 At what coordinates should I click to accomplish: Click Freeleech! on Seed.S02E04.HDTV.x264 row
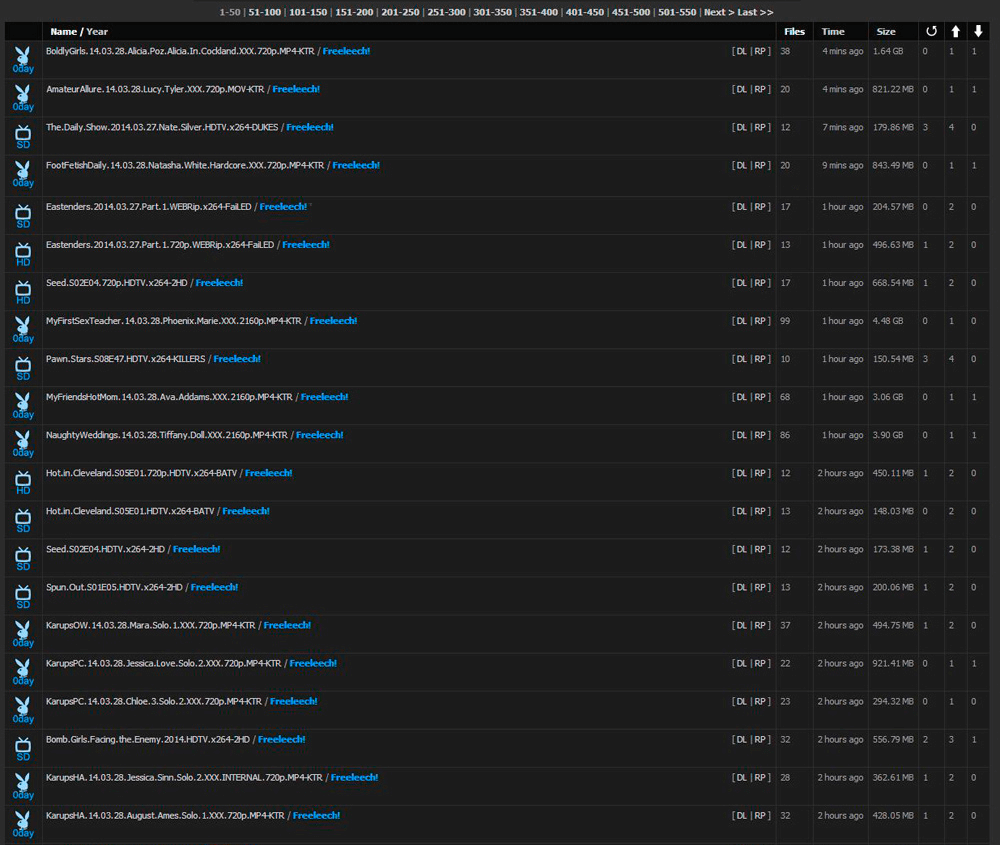[196, 549]
